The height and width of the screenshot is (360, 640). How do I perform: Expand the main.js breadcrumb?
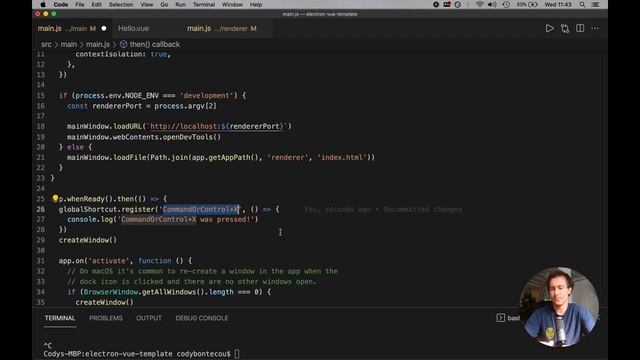(98, 44)
